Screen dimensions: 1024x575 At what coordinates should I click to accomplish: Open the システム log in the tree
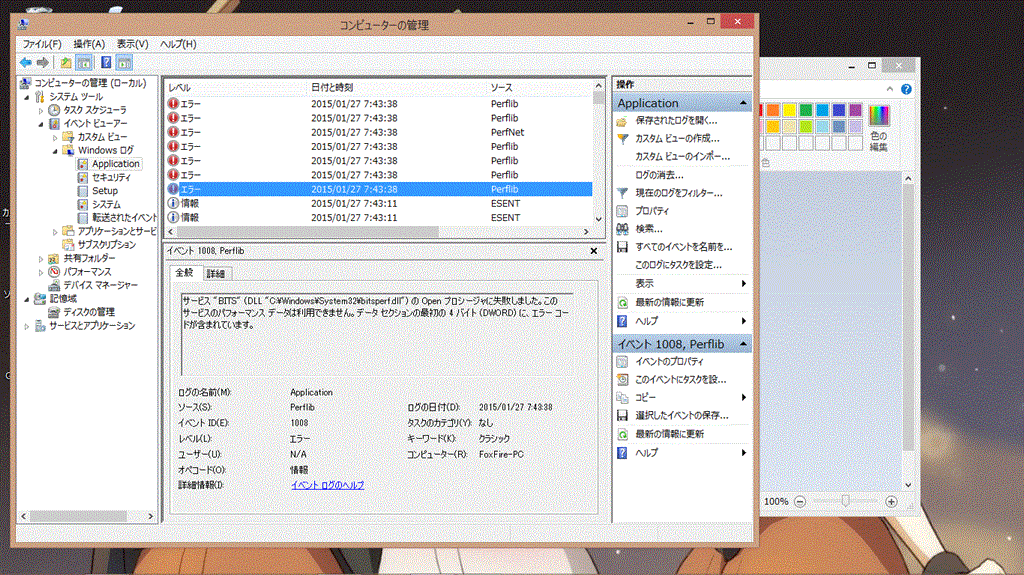tap(106, 205)
